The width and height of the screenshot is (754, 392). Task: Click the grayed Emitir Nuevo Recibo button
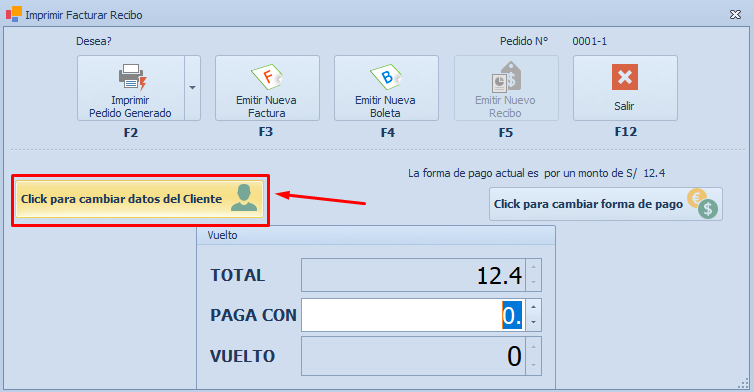[x=506, y=88]
